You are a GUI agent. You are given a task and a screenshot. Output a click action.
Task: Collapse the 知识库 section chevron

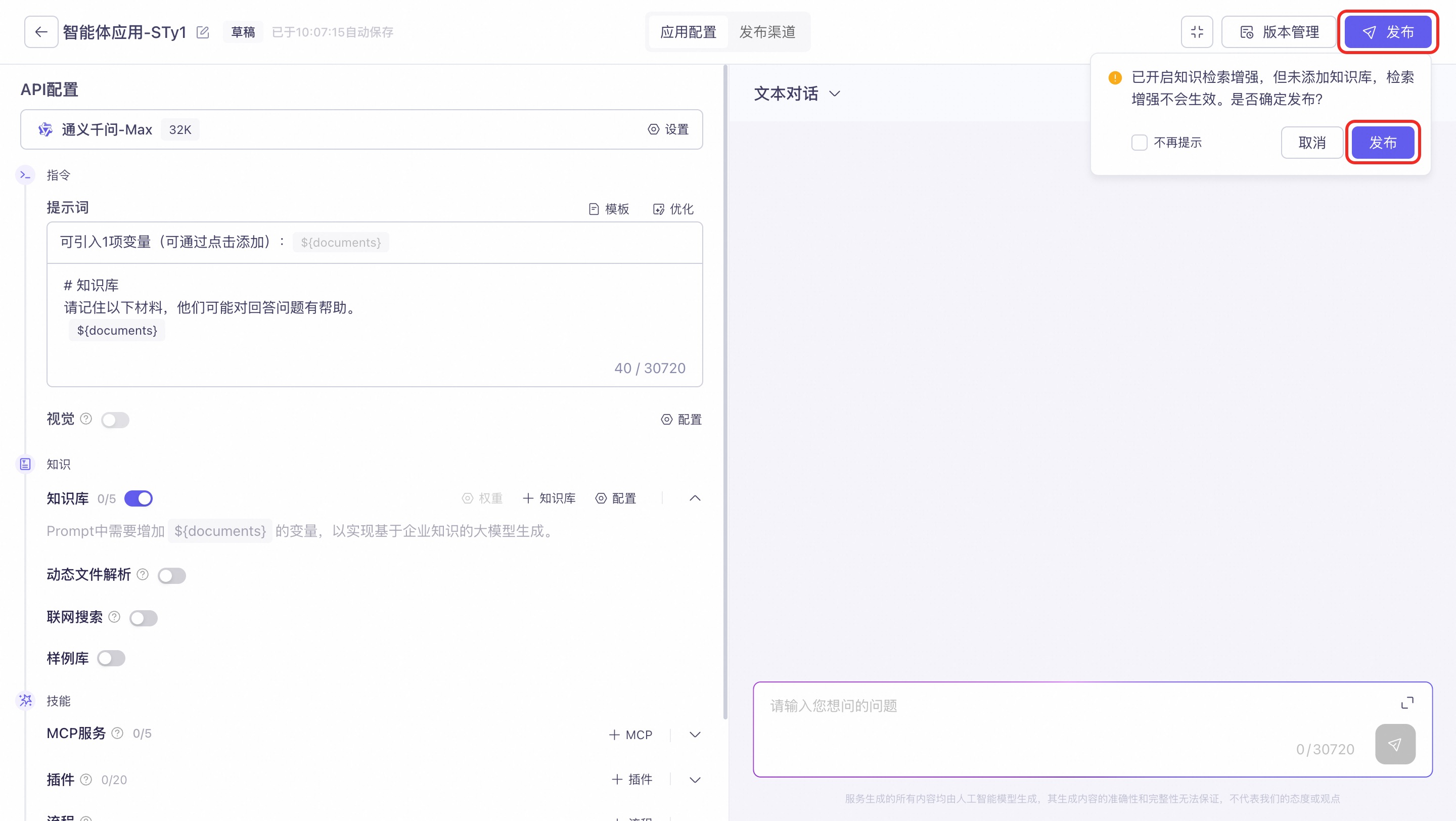695,498
